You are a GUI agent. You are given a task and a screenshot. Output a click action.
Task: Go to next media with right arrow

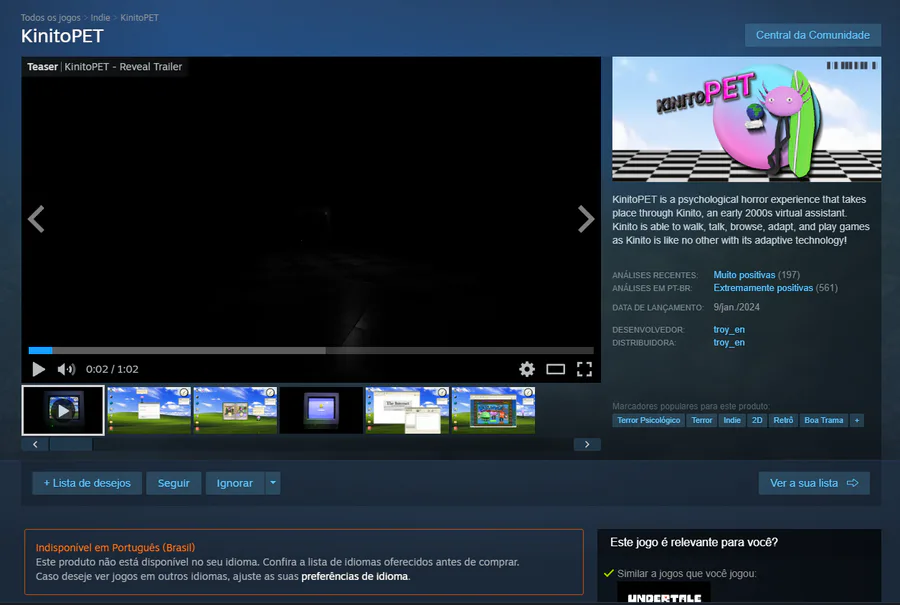click(x=585, y=219)
